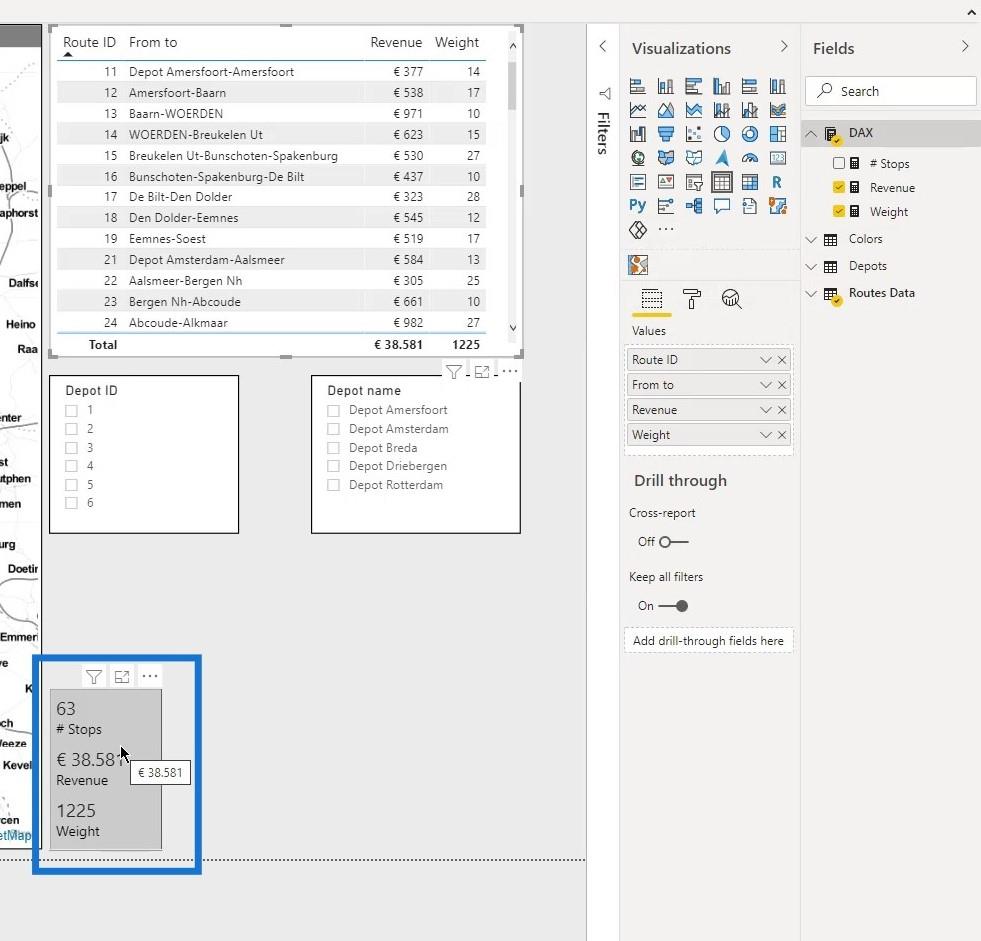981x941 pixels.
Task: Switch to the Analytics magnifier tab
Action: (x=731, y=299)
